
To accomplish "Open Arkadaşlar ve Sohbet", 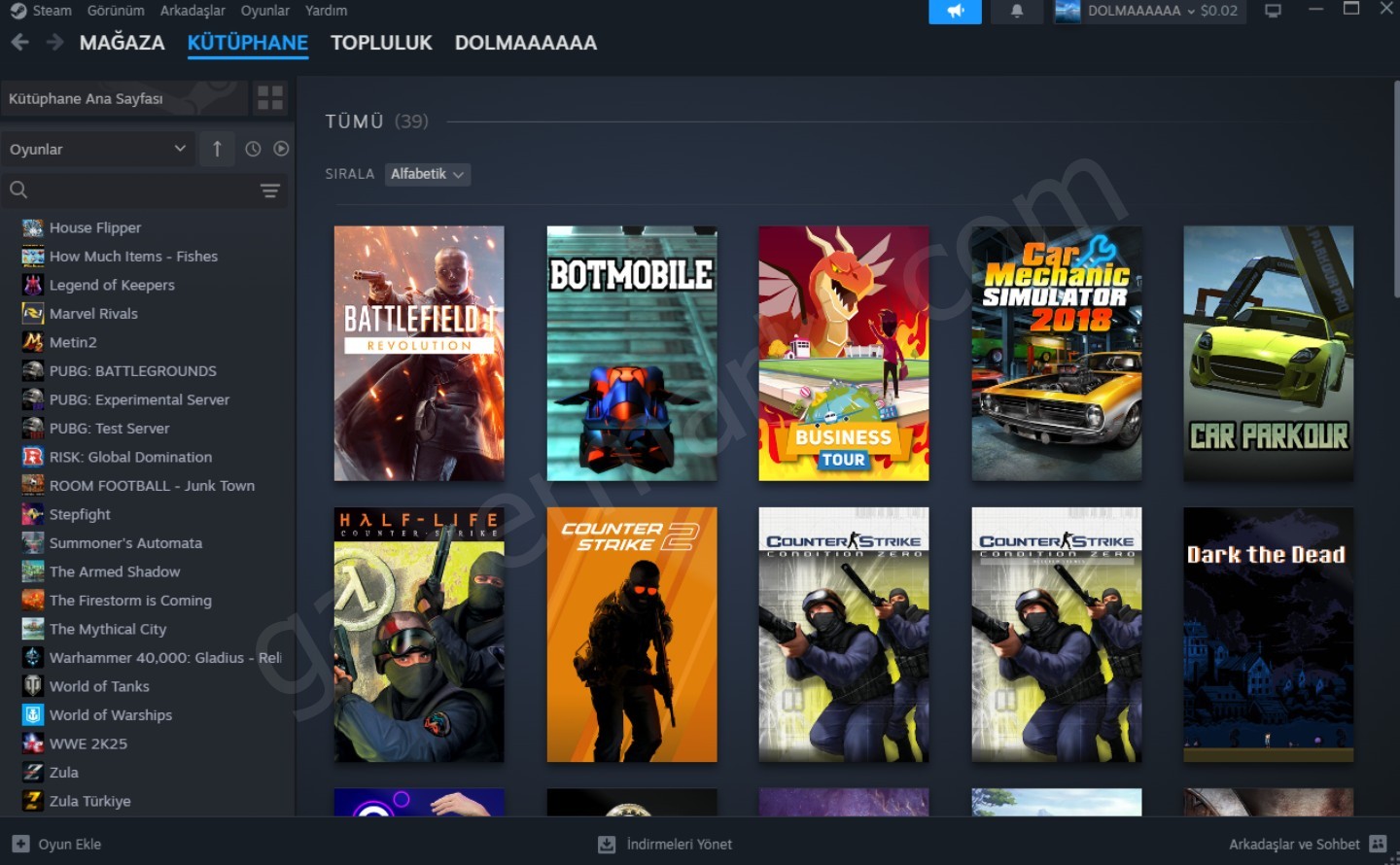I will [1308, 844].
